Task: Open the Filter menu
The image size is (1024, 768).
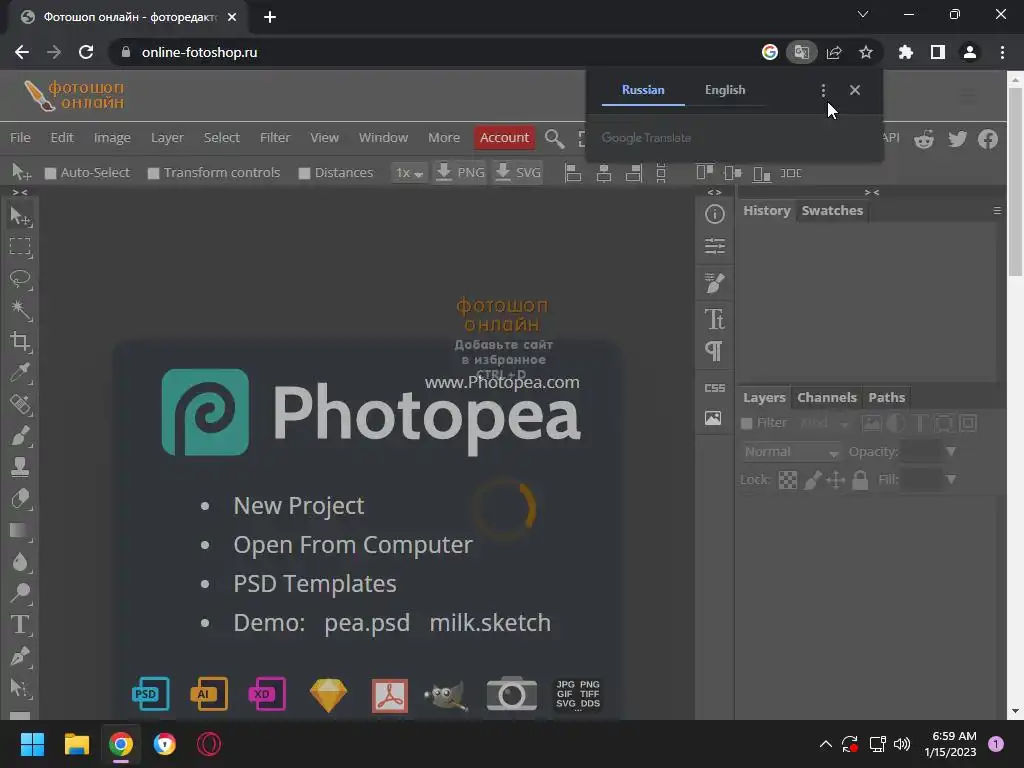Action: tap(274, 138)
